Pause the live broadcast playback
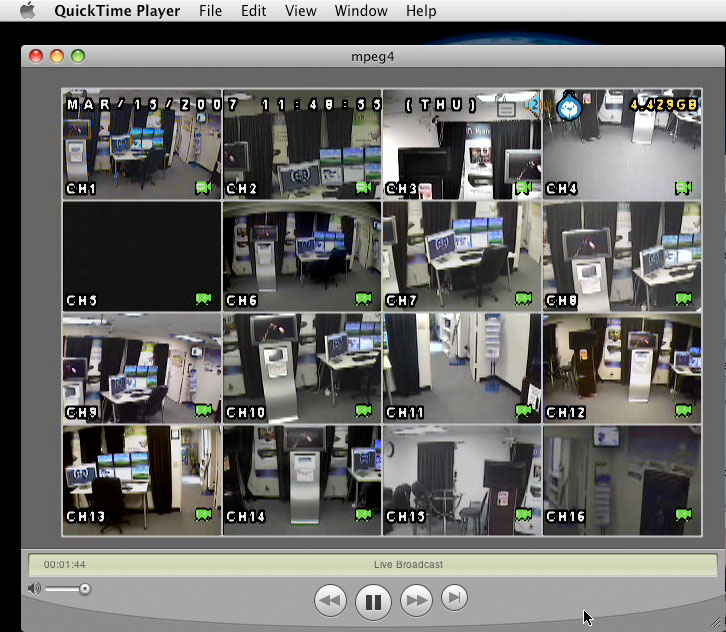This screenshot has width=726, height=632. pyautogui.click(x=373, y=601)
